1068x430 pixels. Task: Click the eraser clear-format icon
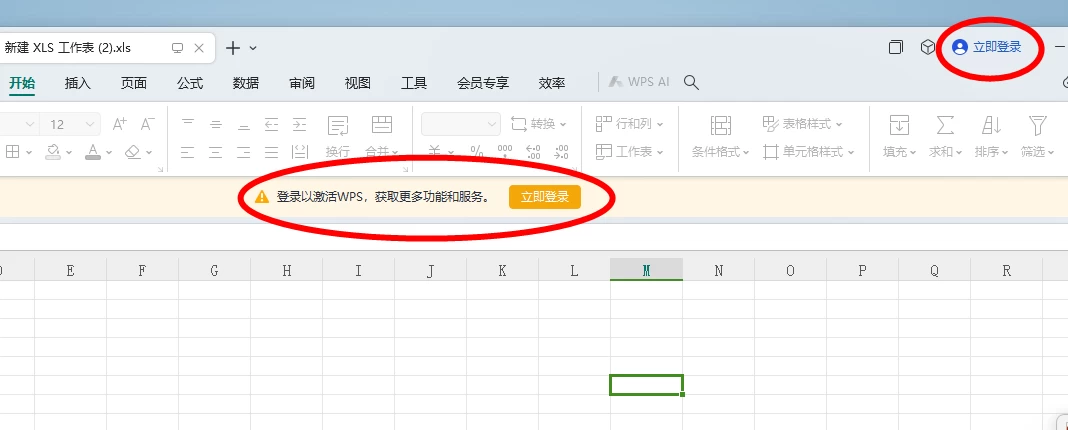(x=134, y=151)
